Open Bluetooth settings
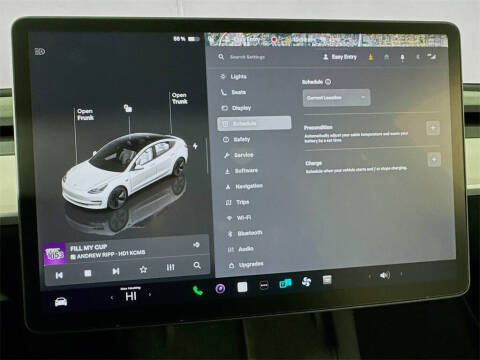480x360 pixels. (245, 233)
